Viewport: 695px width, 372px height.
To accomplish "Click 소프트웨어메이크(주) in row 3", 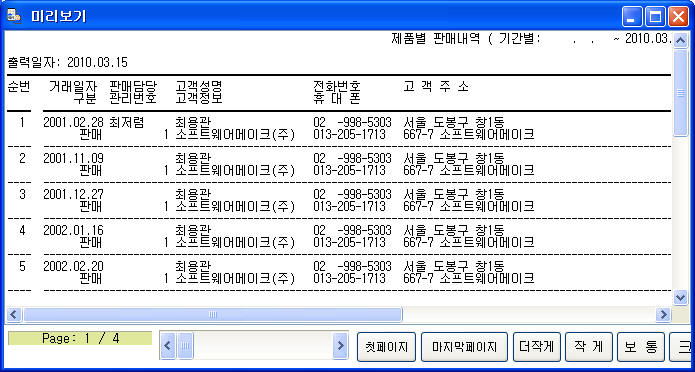I will click(235, 206).
